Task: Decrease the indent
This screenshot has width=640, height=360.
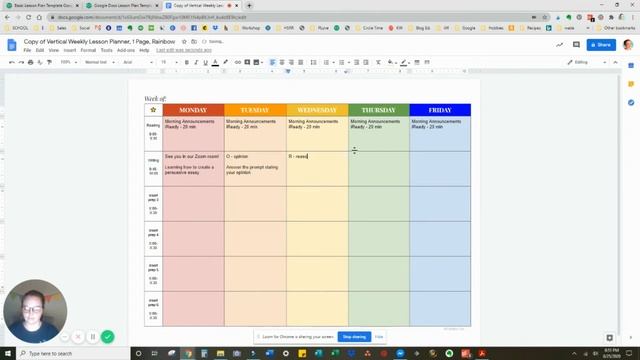Action: (x=356, y=62)
